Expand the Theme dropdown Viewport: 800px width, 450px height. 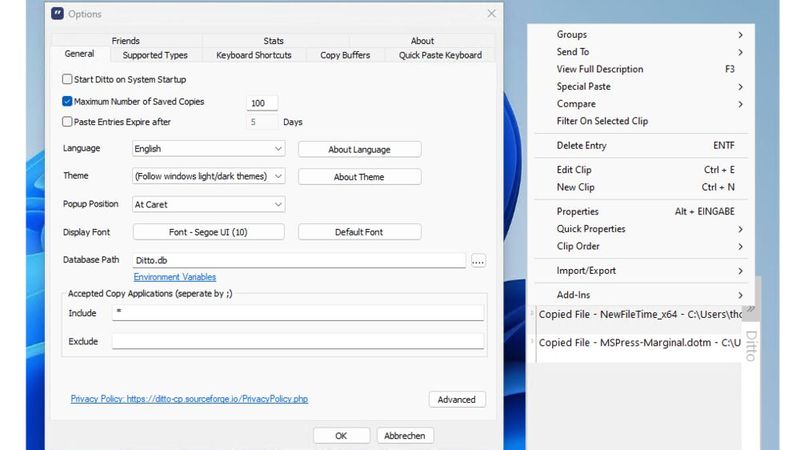click(x=208, y=177)
